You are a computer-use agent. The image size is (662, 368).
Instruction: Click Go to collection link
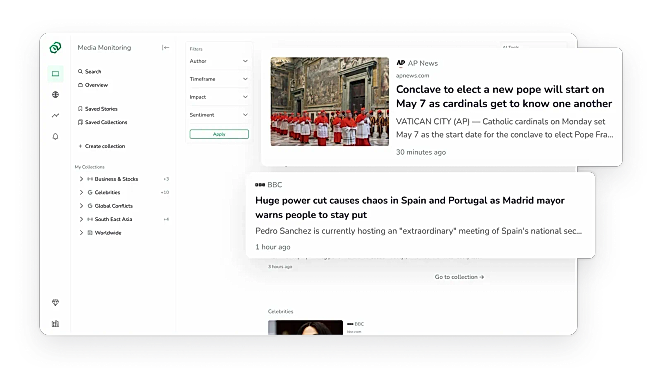point(459,277)
